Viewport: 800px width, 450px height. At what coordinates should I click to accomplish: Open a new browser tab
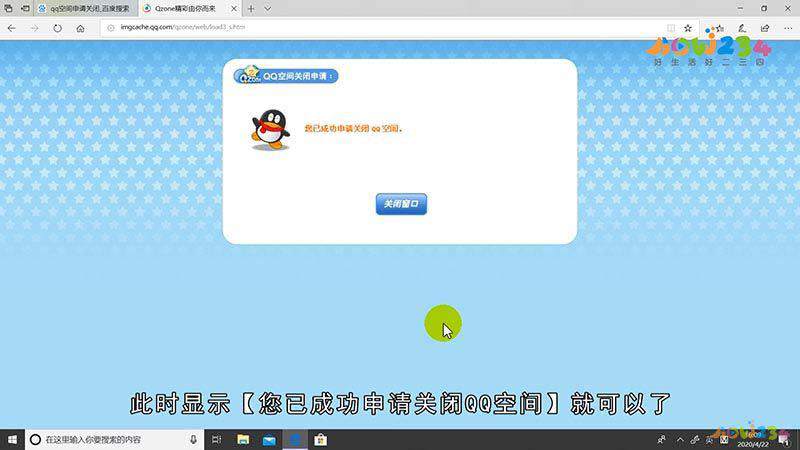pos(251,9)
